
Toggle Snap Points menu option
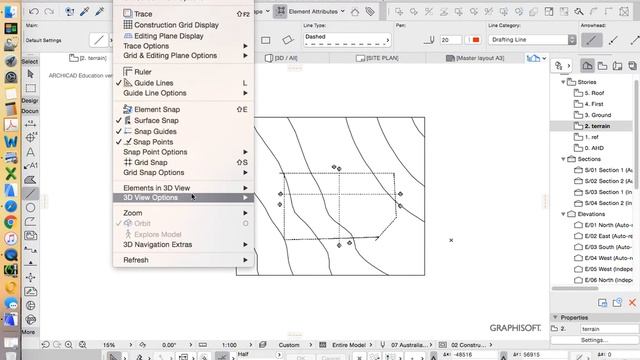[x=183, y=142]
